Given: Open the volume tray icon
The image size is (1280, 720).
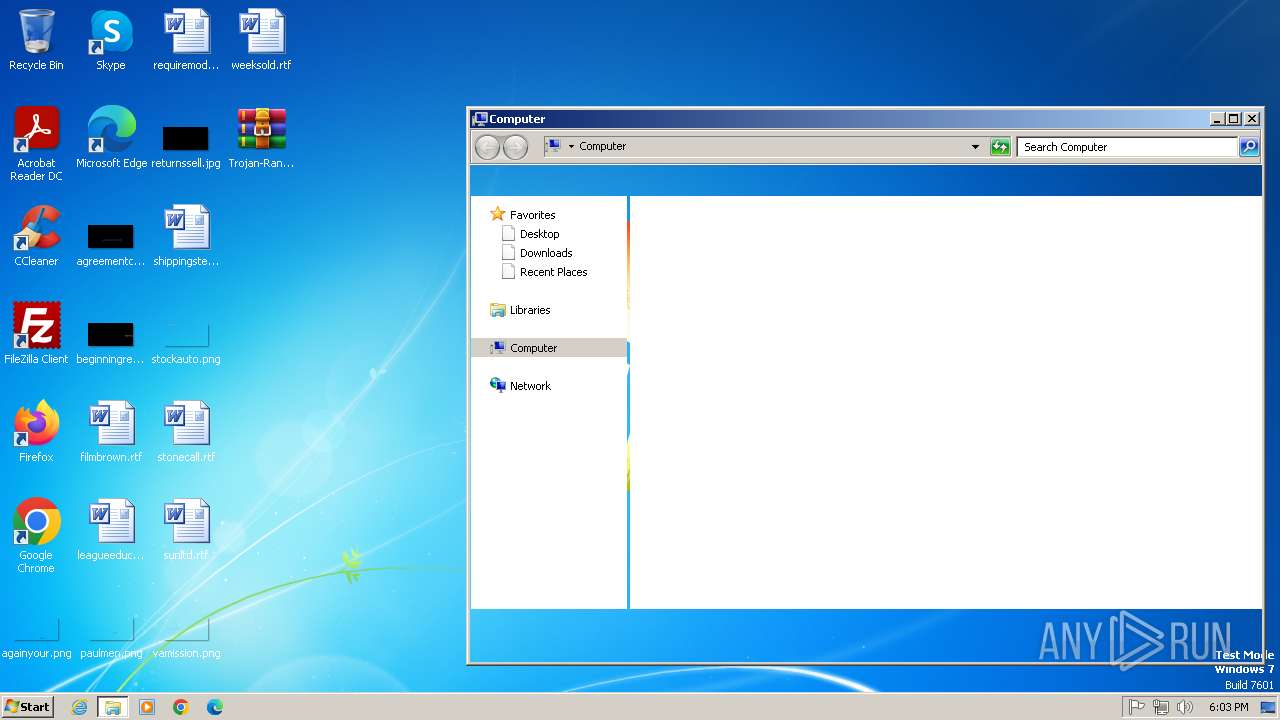Looking at the screenshot, I should [1185, 707].
